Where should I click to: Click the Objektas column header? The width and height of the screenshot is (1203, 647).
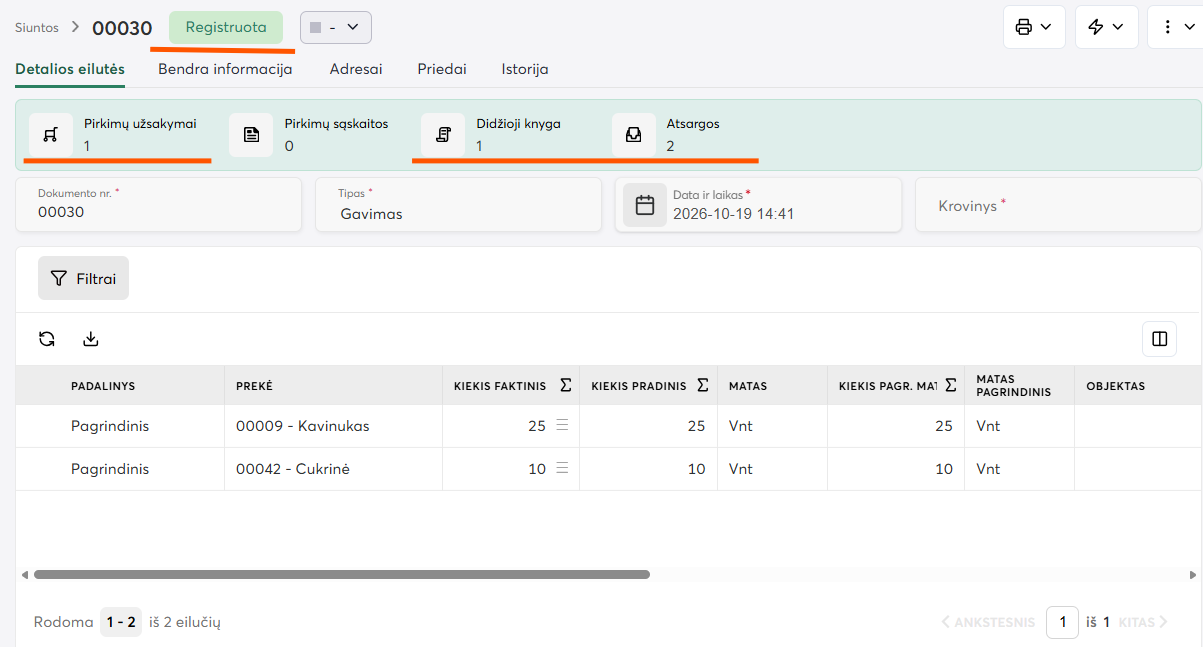[x=1116, y=386]
